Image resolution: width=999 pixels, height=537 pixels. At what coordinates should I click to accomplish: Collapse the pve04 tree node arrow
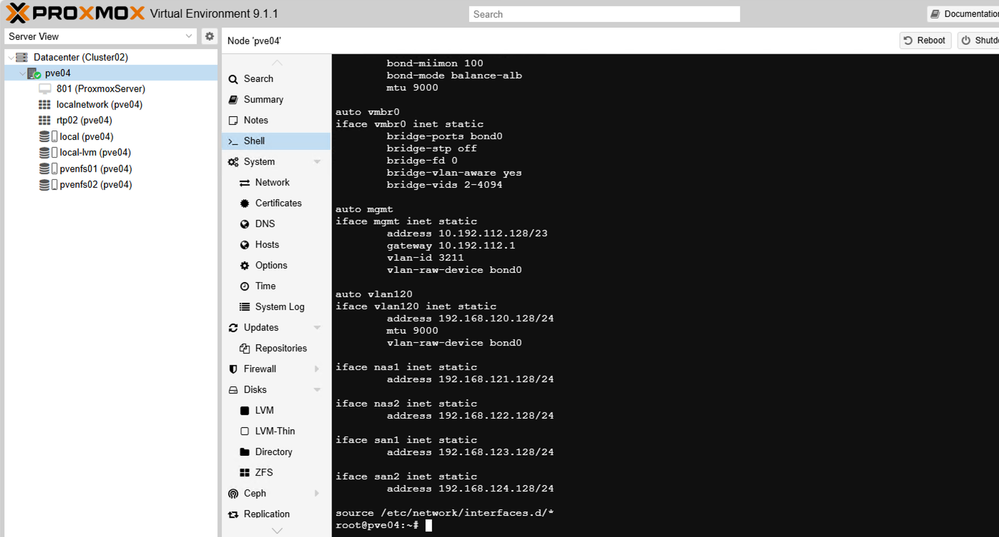point(22,73)
